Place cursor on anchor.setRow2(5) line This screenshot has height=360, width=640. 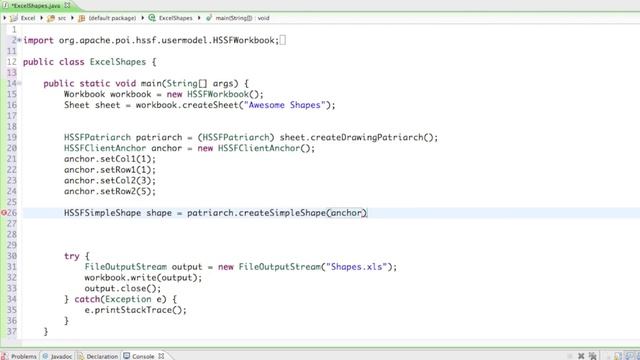coord(110,191)
